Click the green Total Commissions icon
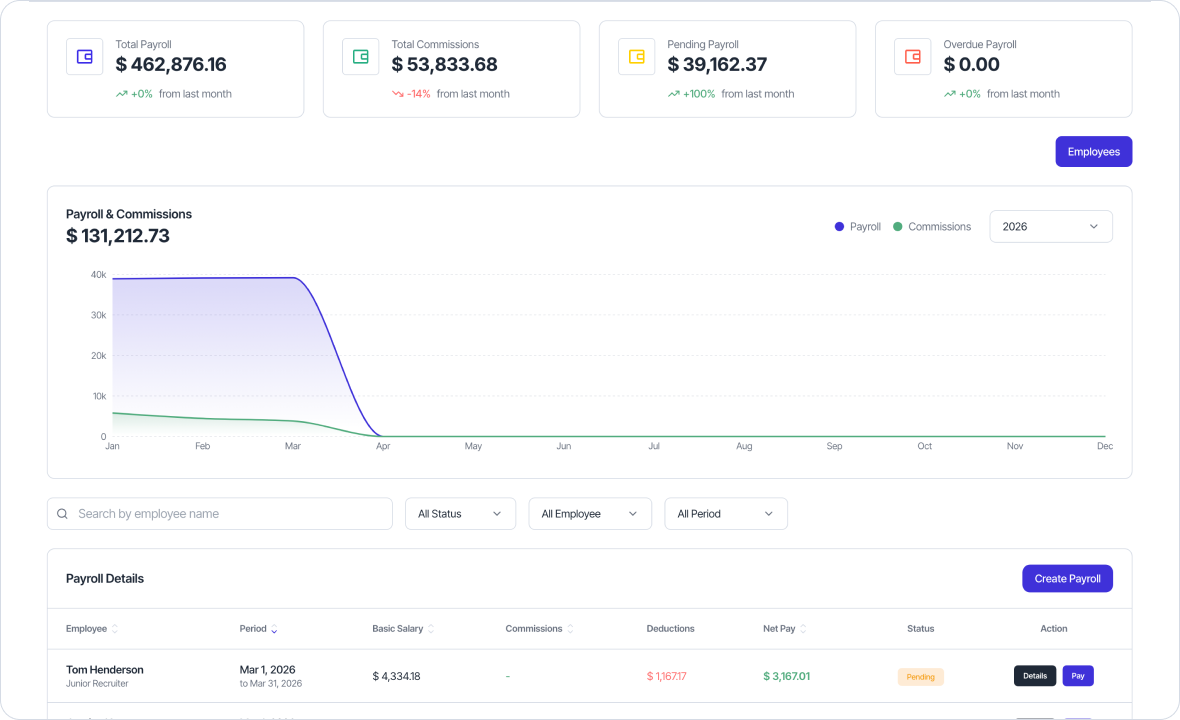This screenshot has width=1180, height=720. [x=360, y=57]
